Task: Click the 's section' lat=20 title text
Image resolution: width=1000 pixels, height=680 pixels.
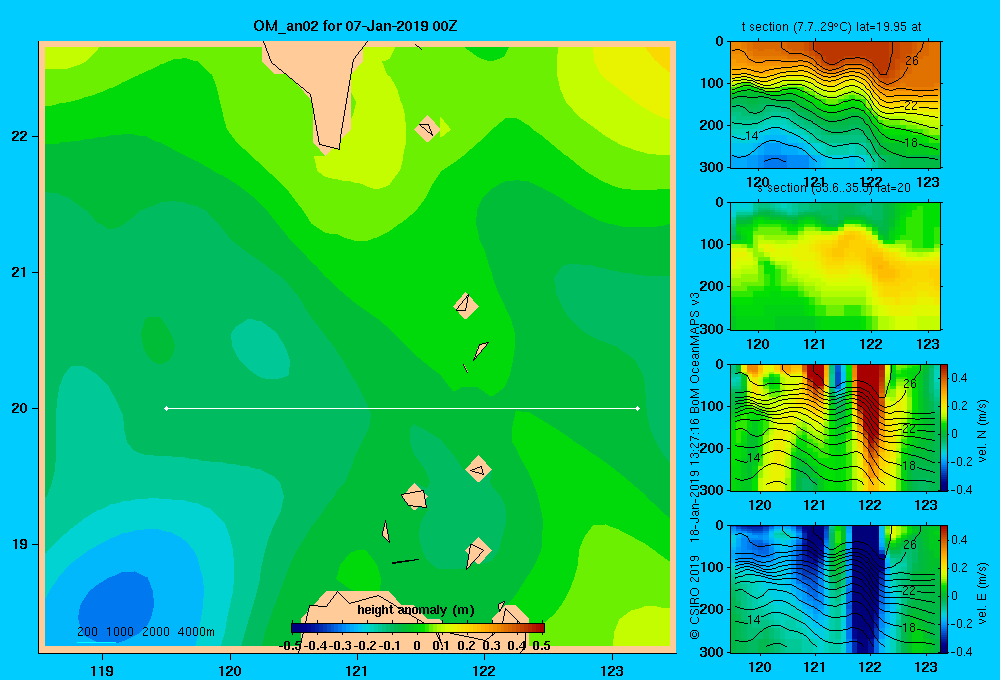Action: pyautogui.click(x=834, y=188)
